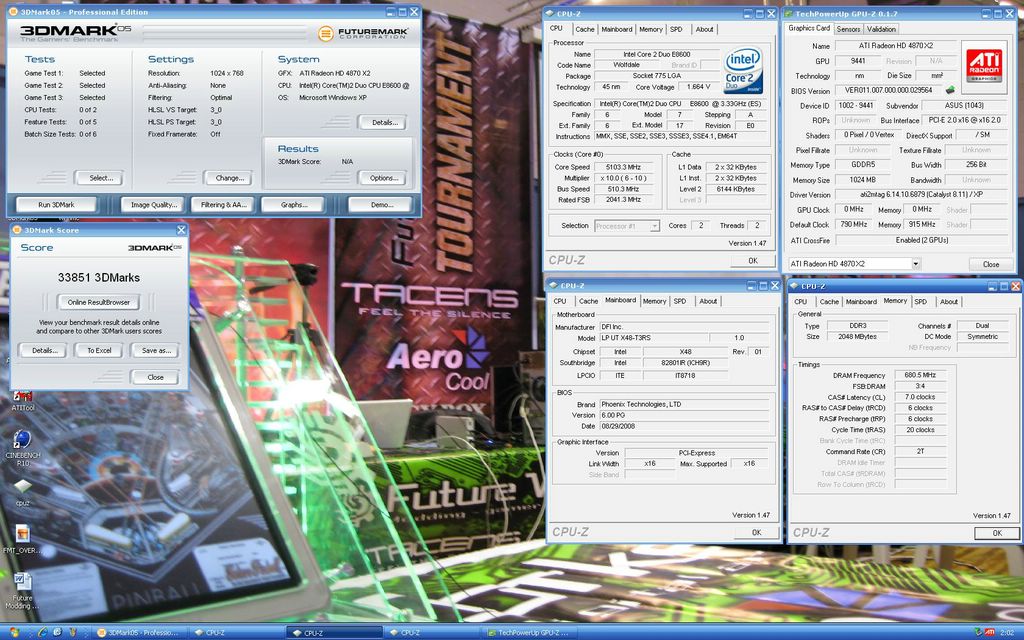The width and height of the screenshot is (1024, 640).
Task: Click the ATI Radeon logo in GPU-Z
Action: click(984, 67)
